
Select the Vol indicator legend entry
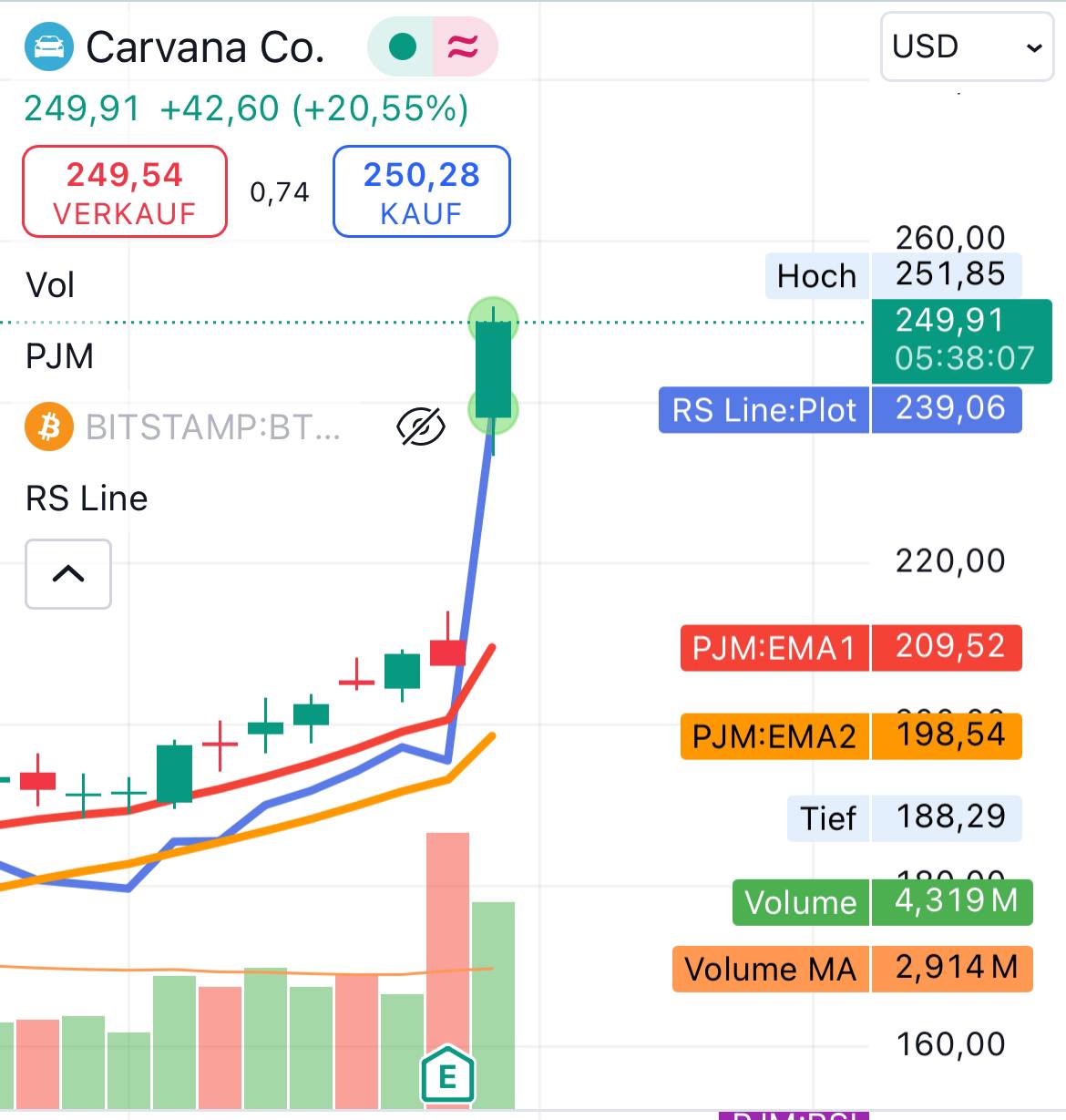click(50, 285)
